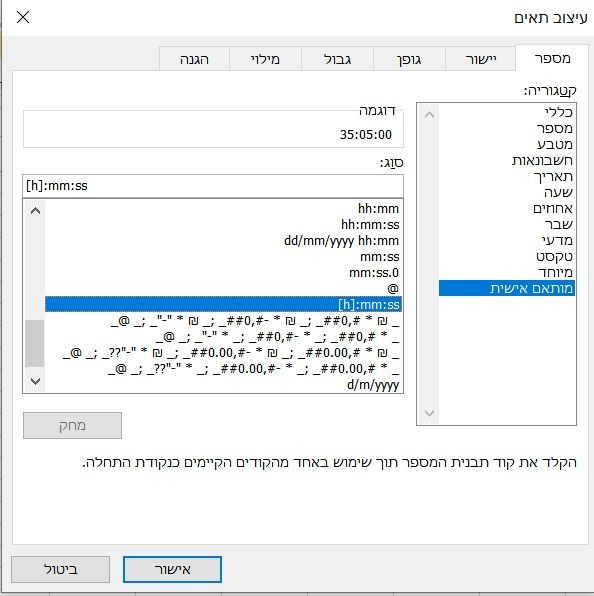Switch to the יישור tab
This screenshot has height=596, width=594.
point(480,59)
